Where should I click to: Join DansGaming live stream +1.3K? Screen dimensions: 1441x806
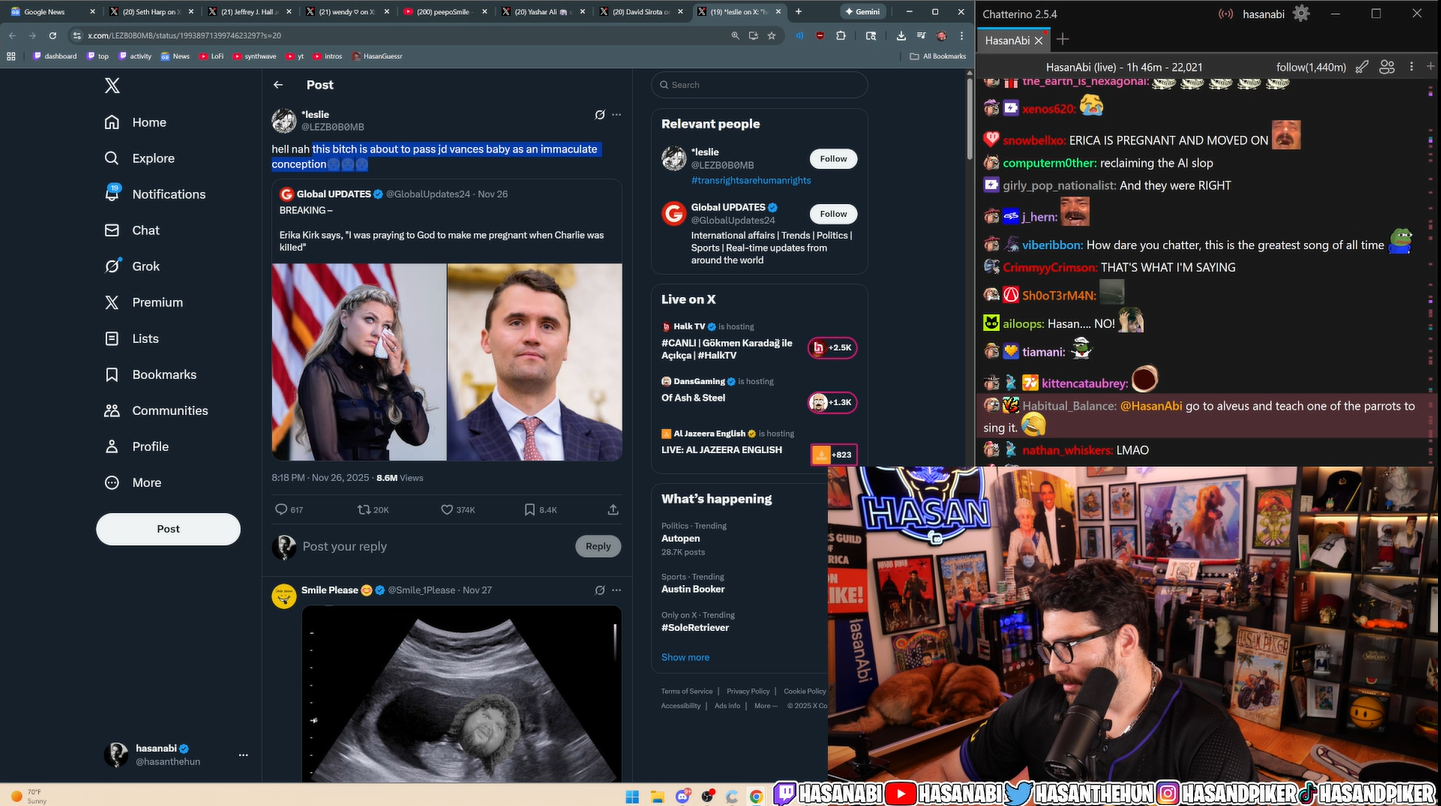coord(832,403)
